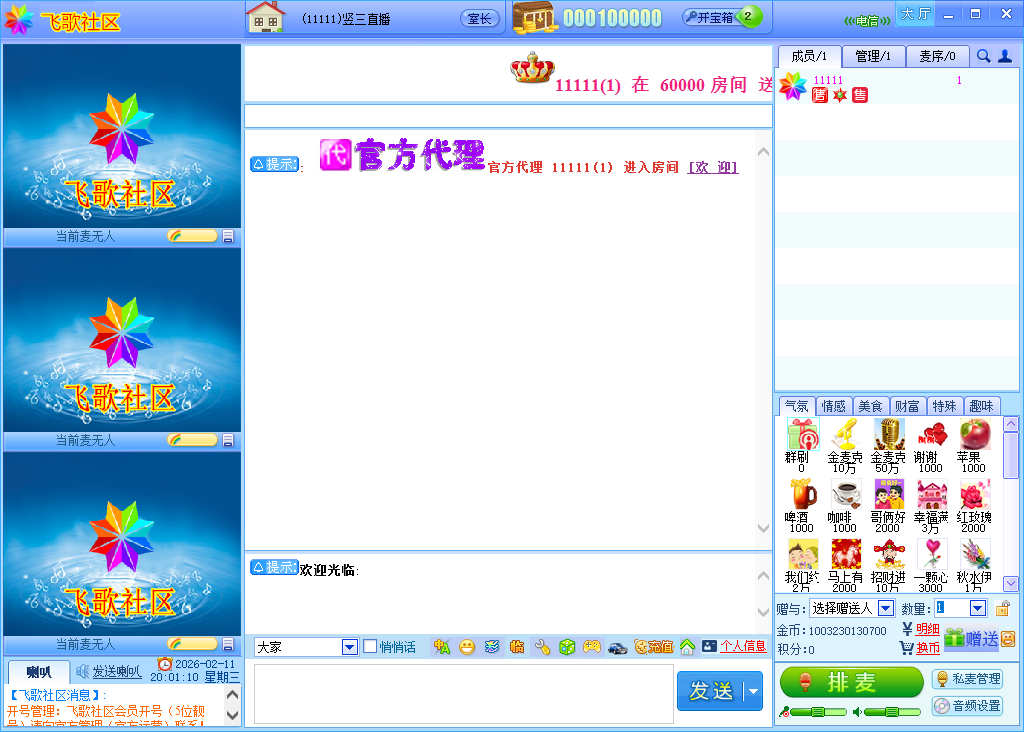
Task: Open the 大家 recipient dropdown
Action: pyautogui.click(x=350, y=647)
